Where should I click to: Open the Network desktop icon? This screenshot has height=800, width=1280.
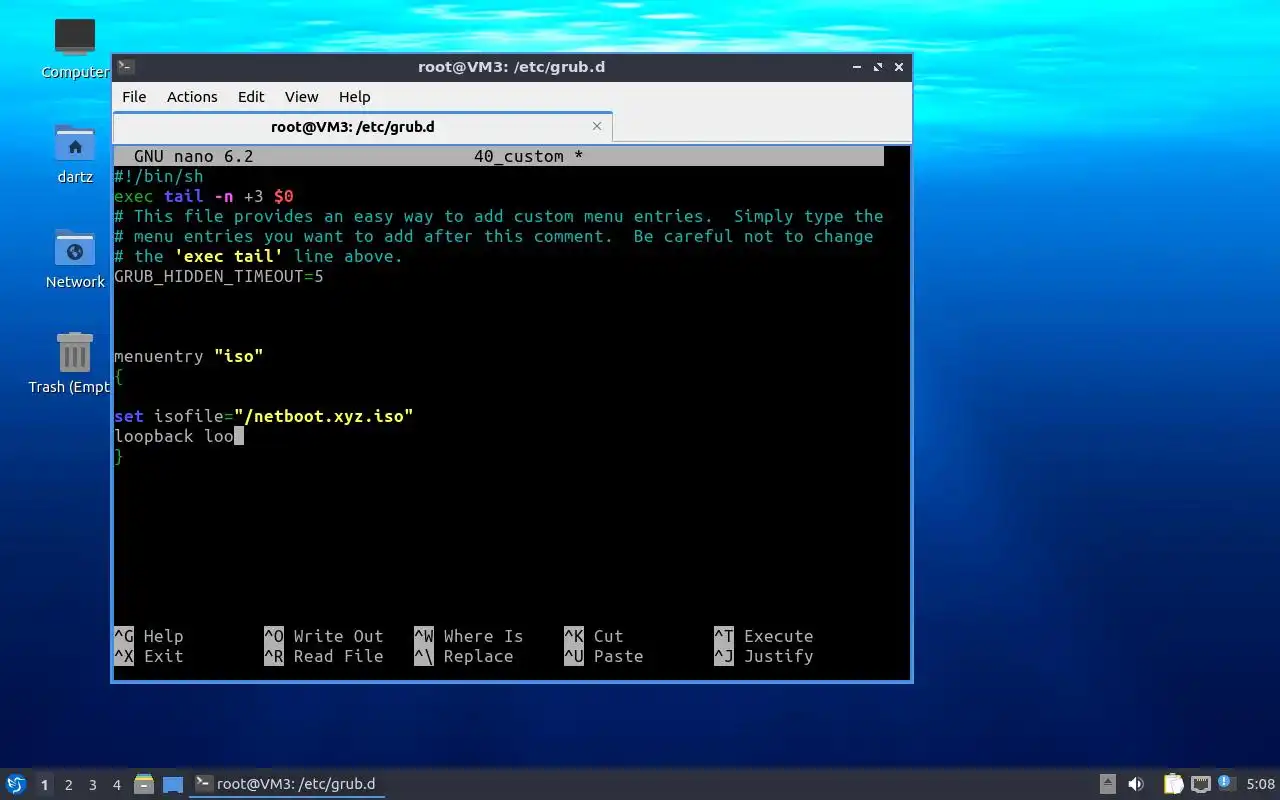[75, 258]
